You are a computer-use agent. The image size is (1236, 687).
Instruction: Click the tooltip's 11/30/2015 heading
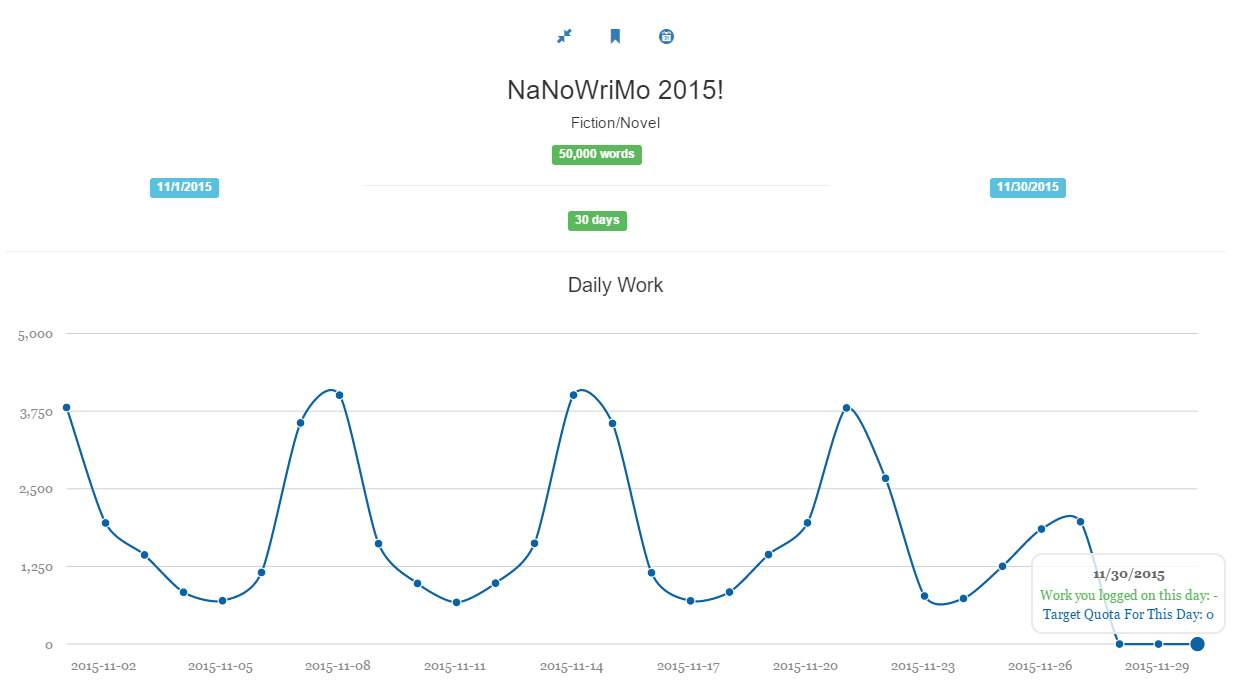click(1128, 575)
